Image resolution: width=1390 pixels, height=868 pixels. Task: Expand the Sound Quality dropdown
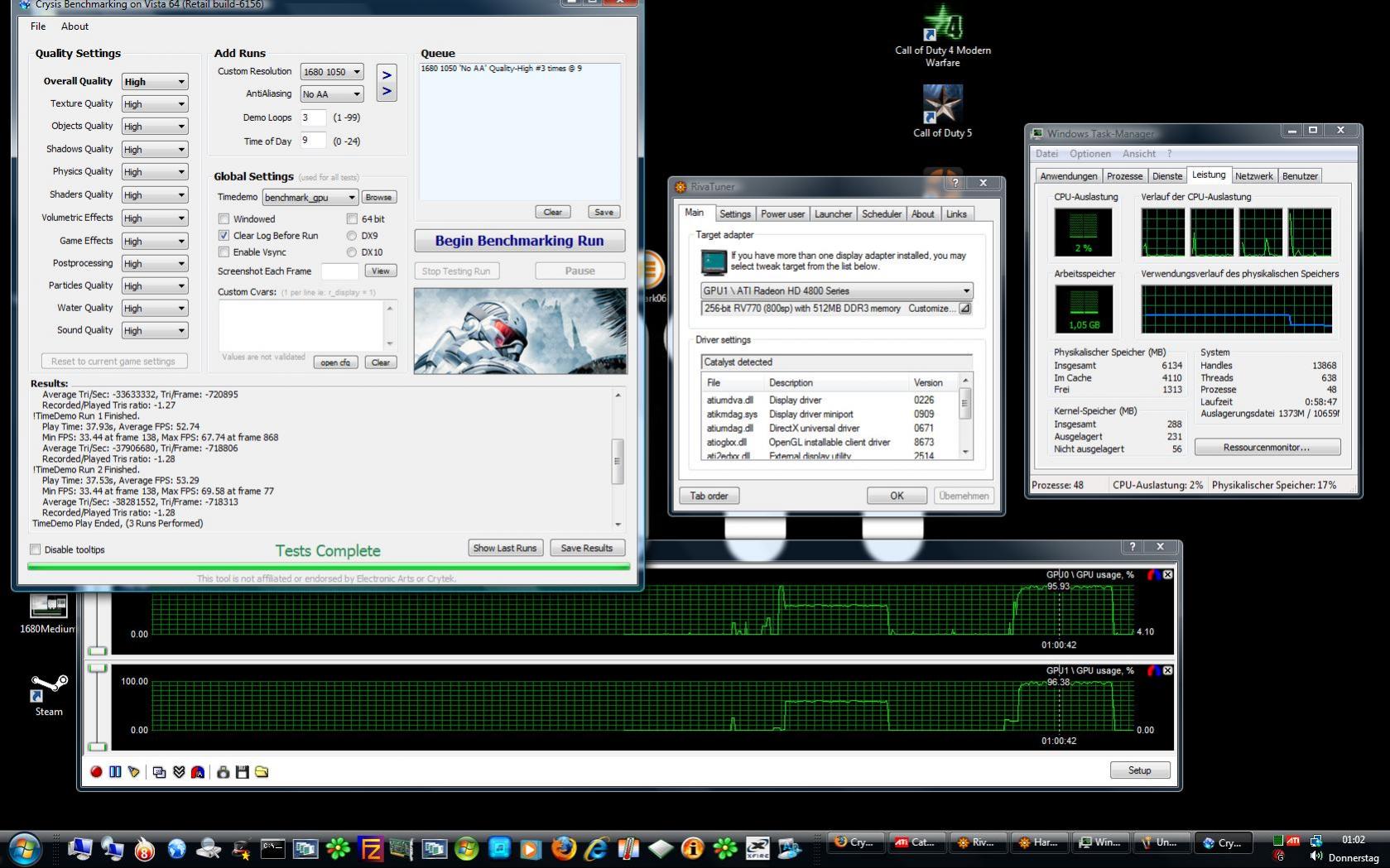tap(155, 331)
